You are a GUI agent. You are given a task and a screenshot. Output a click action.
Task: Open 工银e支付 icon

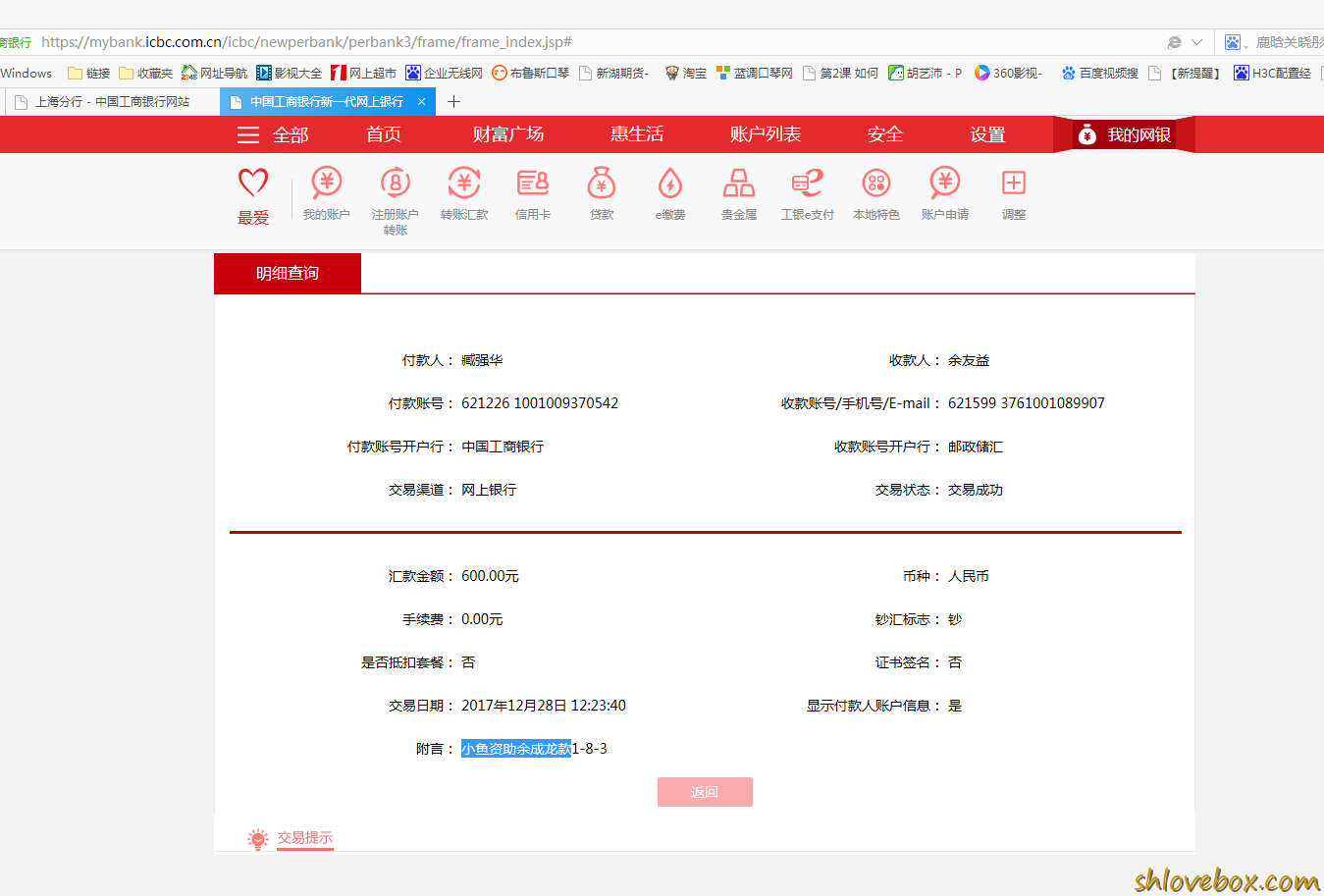(808, 184)
